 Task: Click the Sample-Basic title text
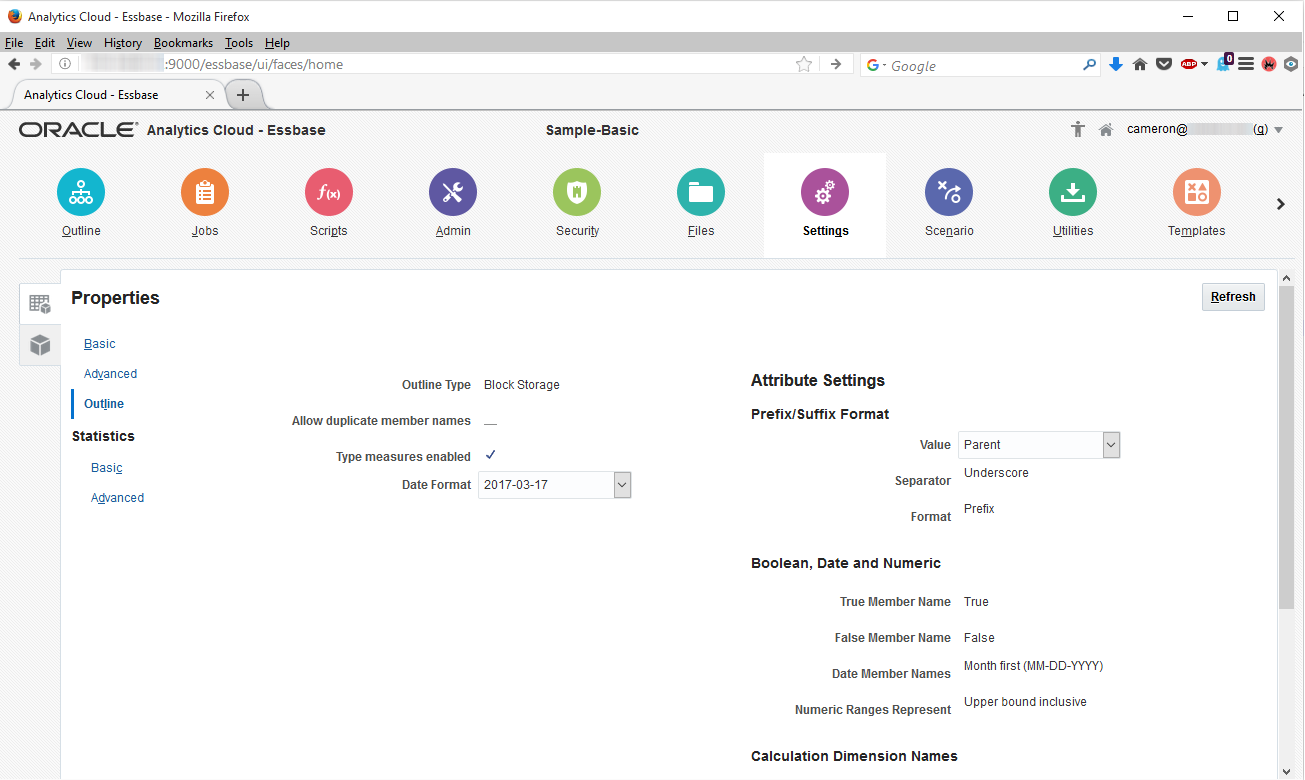click(592, 130)
